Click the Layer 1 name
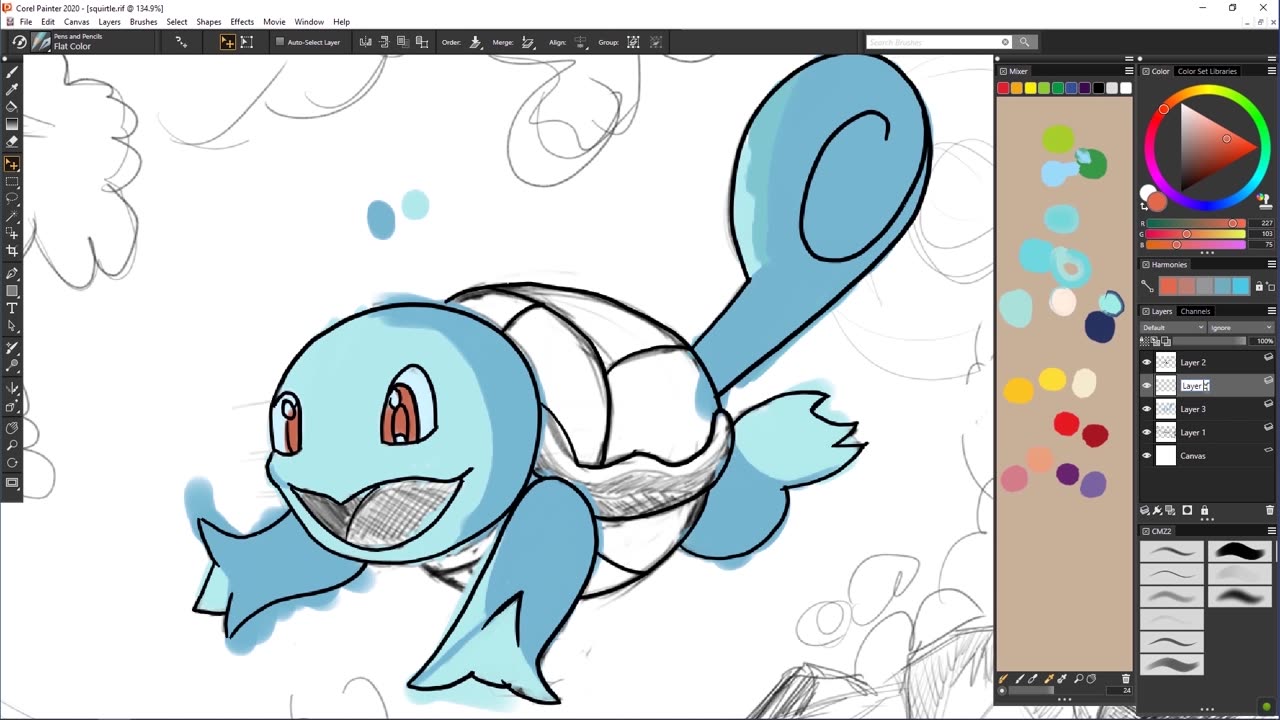The width and height of the screenshot is (1280, 720). point(1192,432)
